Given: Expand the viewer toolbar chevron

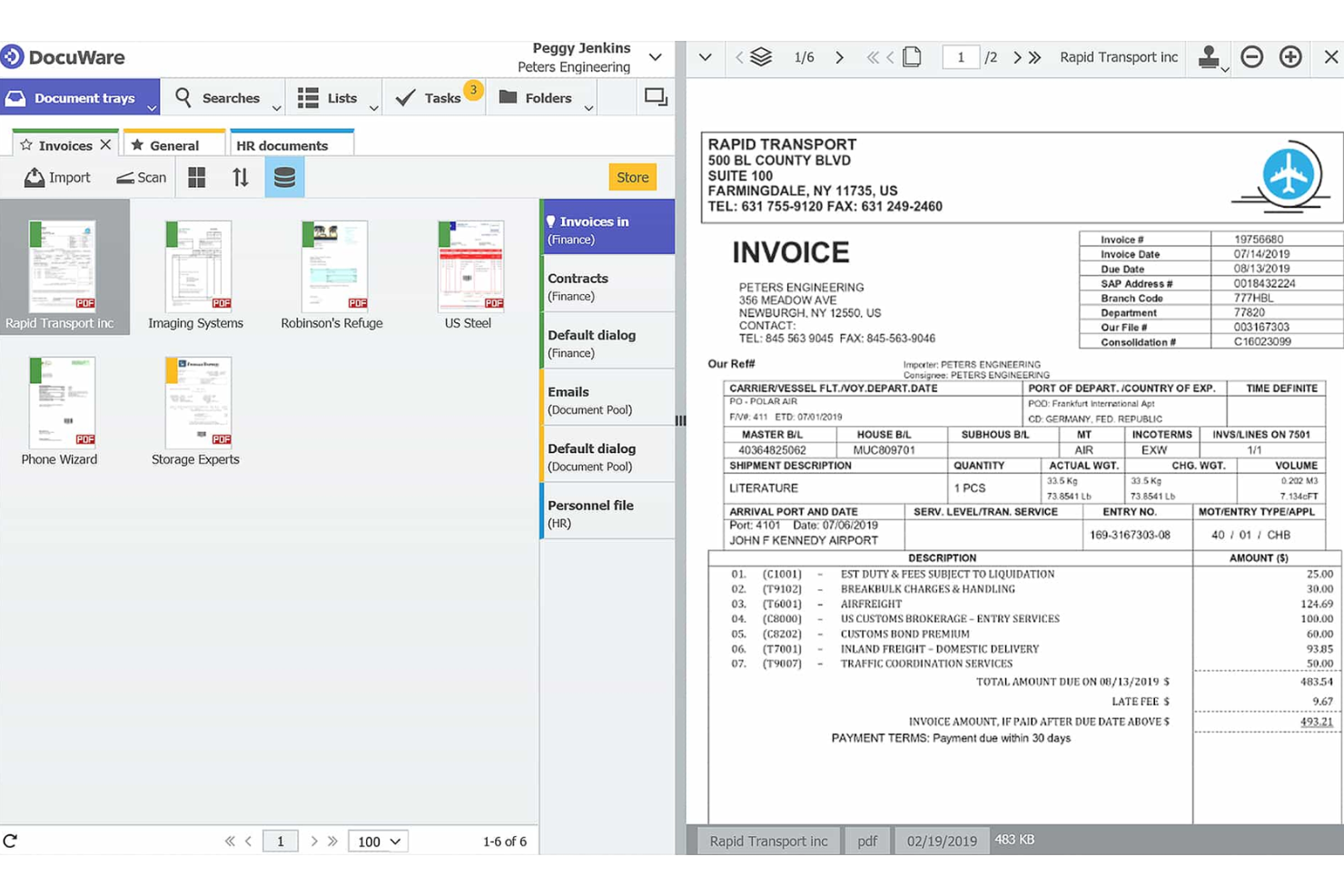Looking at the screenshot, I should (706, 57).
